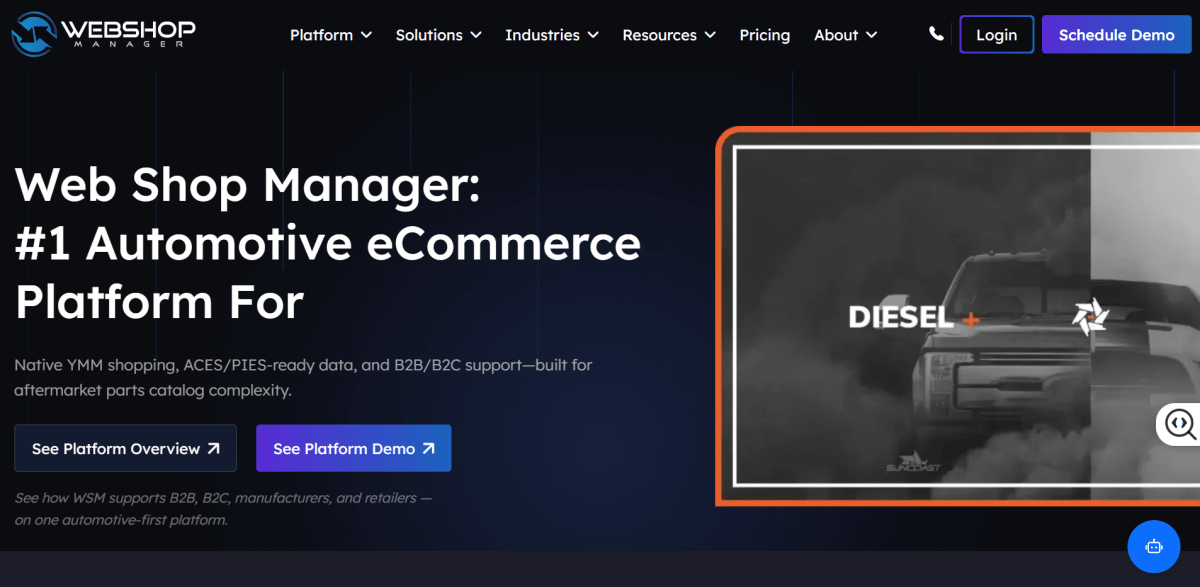Image resolution: width=1200 pixels, height=587 pixels.
Task: Click the magnifier code search widget
Action: click(x=1179, y=424)
